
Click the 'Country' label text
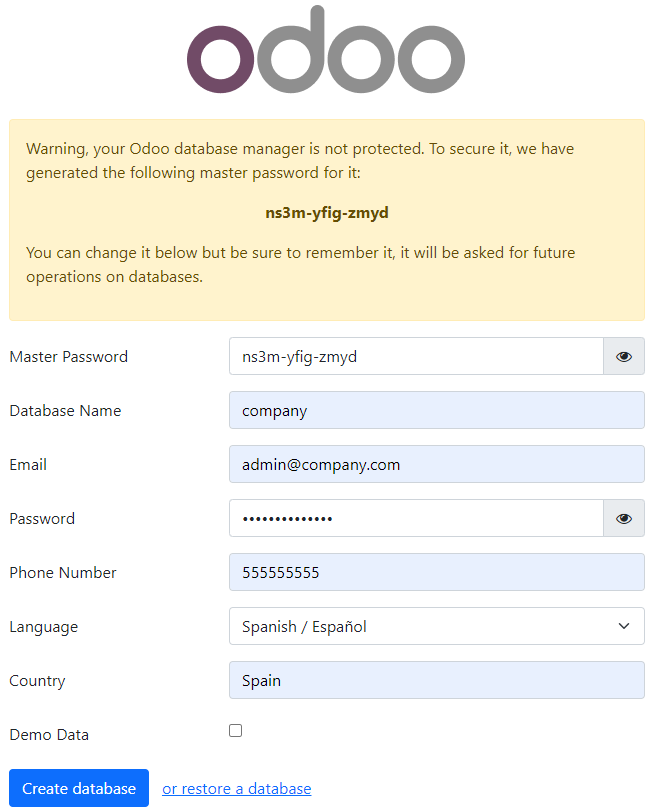(37, 680)
